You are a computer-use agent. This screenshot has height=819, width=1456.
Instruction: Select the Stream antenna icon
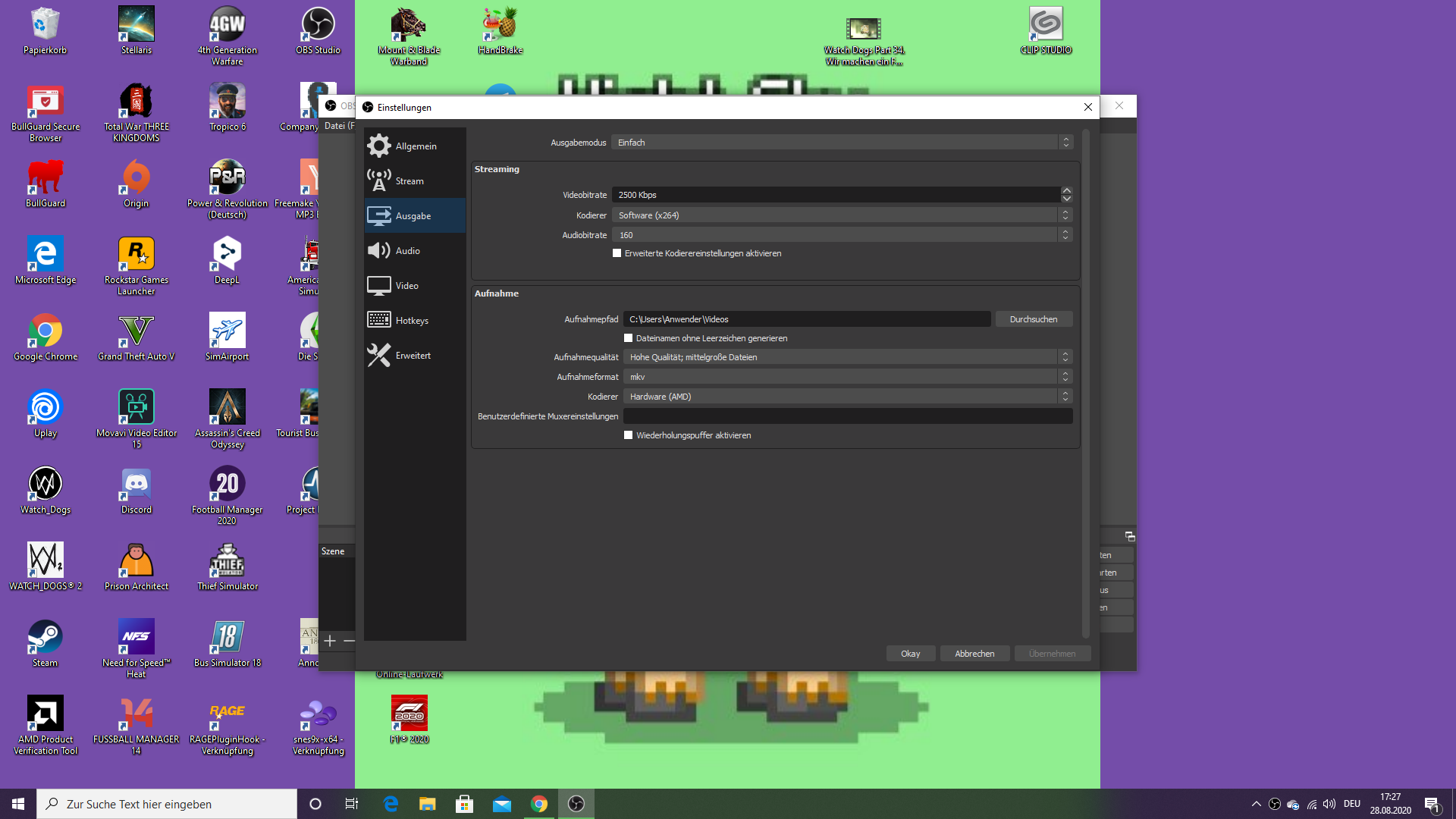click(x=378, y=180)
